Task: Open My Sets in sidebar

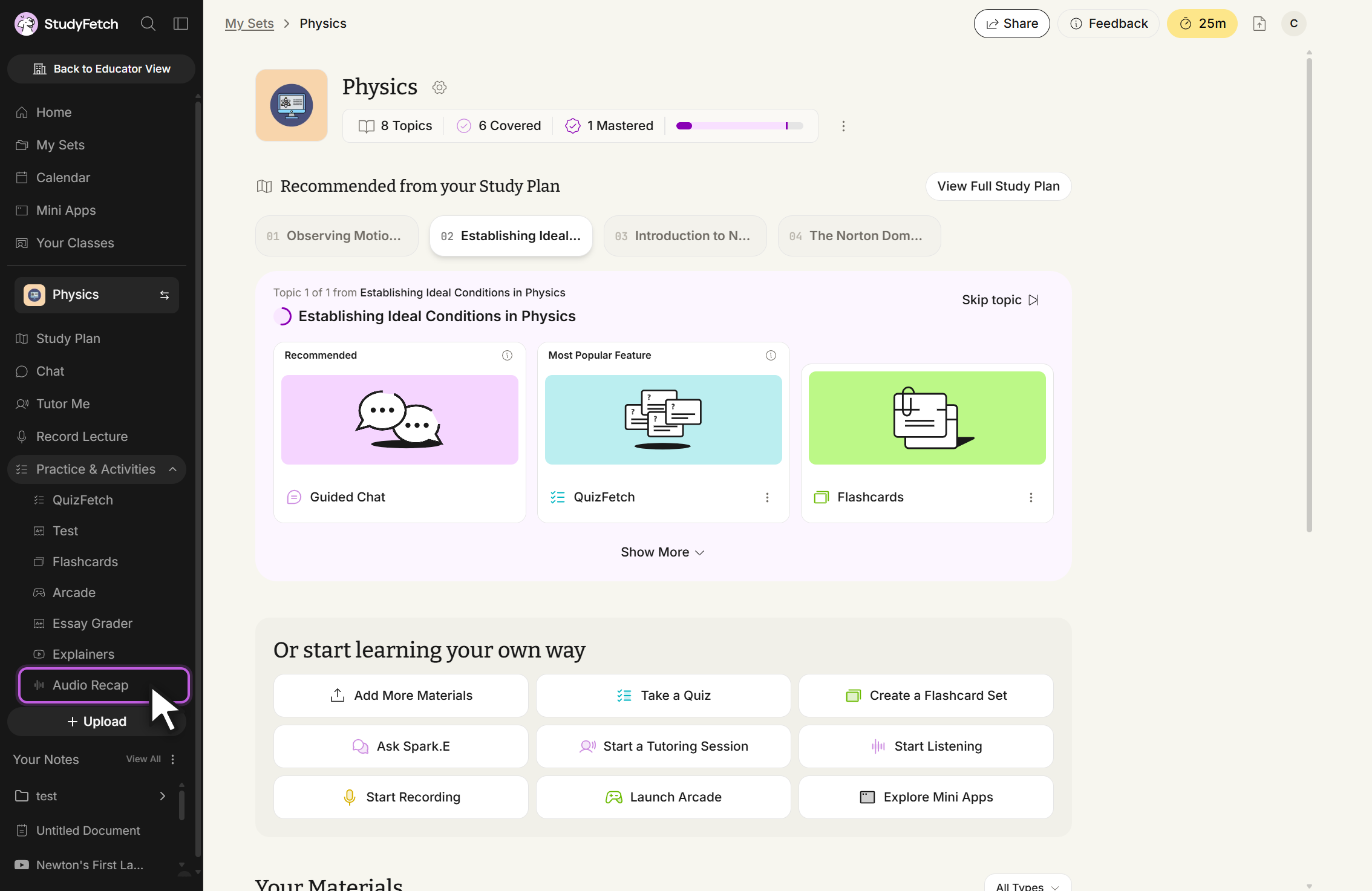Action: pyautogui.click(x=97, y=145)
